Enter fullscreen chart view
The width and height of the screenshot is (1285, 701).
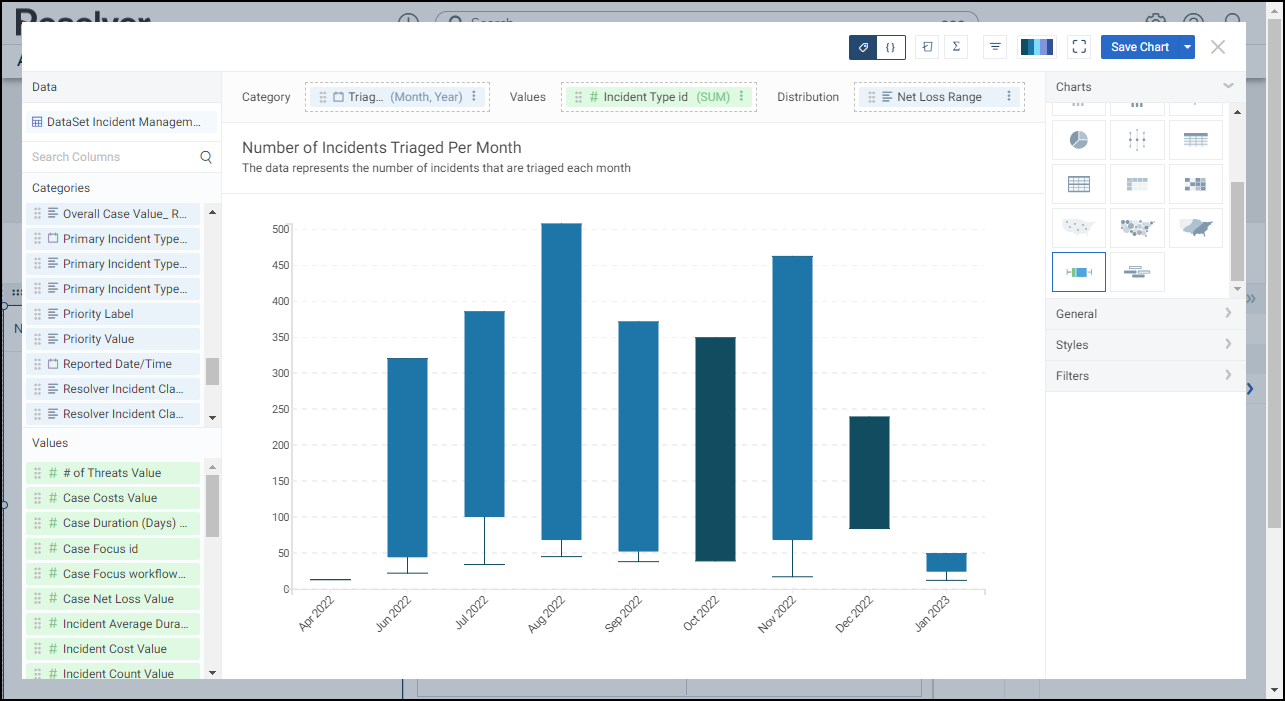click(1078, 47)
